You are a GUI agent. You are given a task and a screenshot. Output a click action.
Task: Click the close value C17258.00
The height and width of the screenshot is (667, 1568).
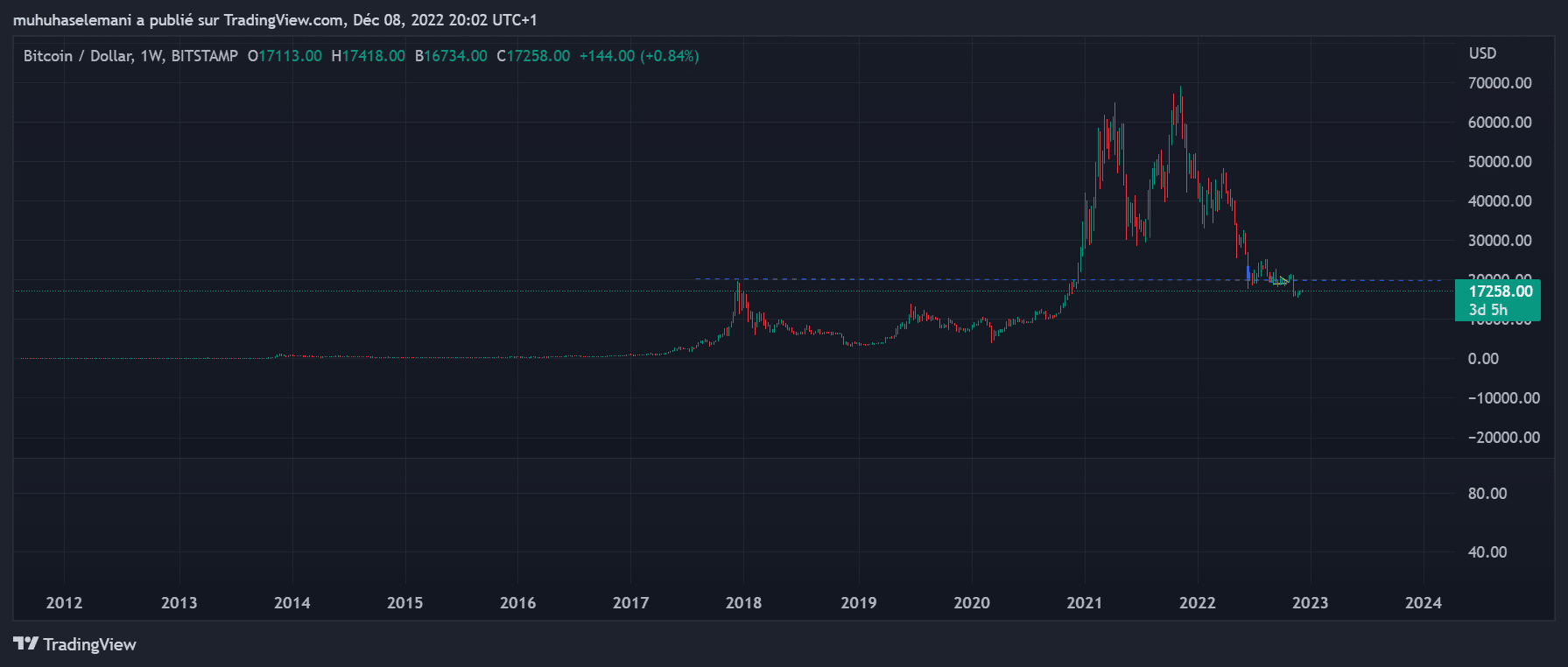click(533, 56)
